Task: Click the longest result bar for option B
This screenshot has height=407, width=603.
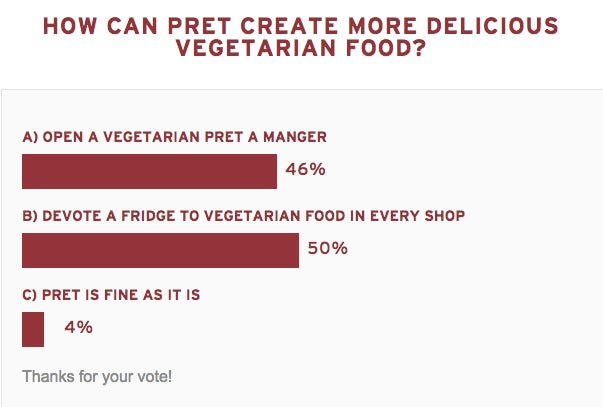Action: pyautogui.click(x=160, y=250)
